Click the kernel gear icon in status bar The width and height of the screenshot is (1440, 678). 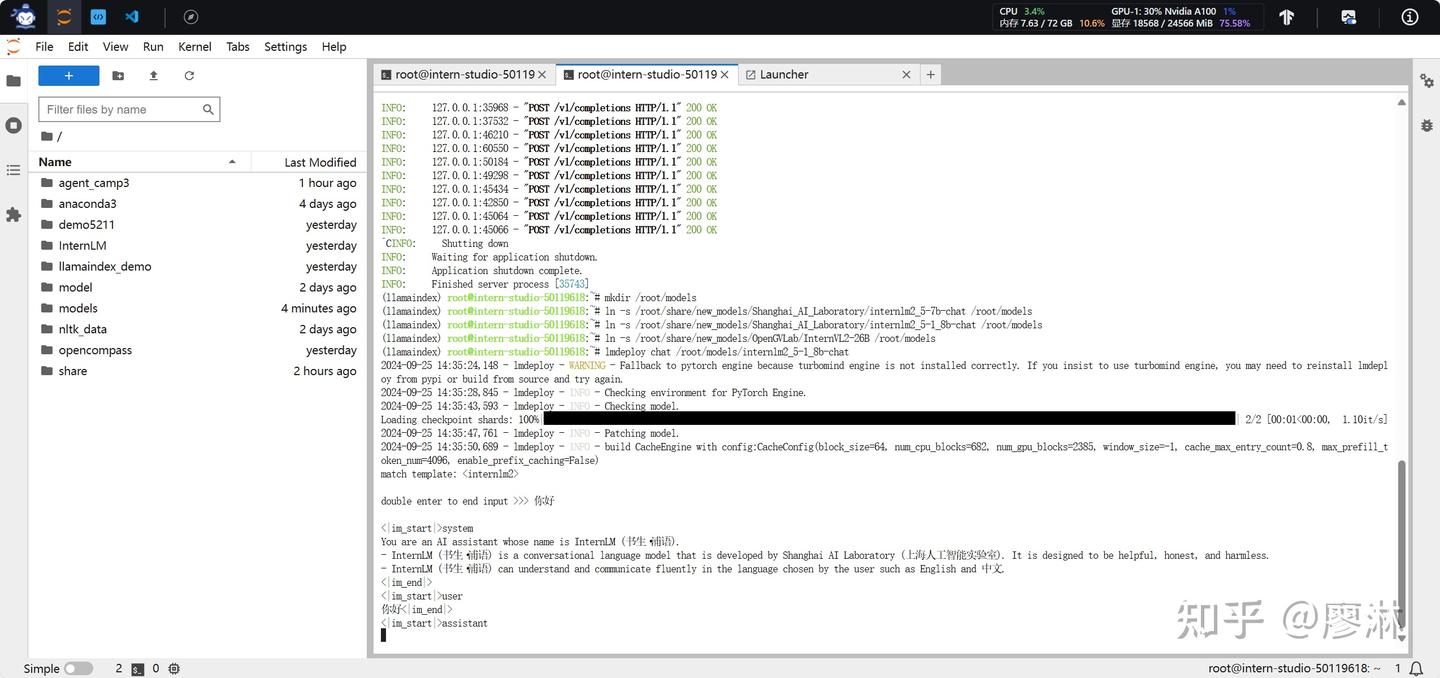[x=174, y=669]
